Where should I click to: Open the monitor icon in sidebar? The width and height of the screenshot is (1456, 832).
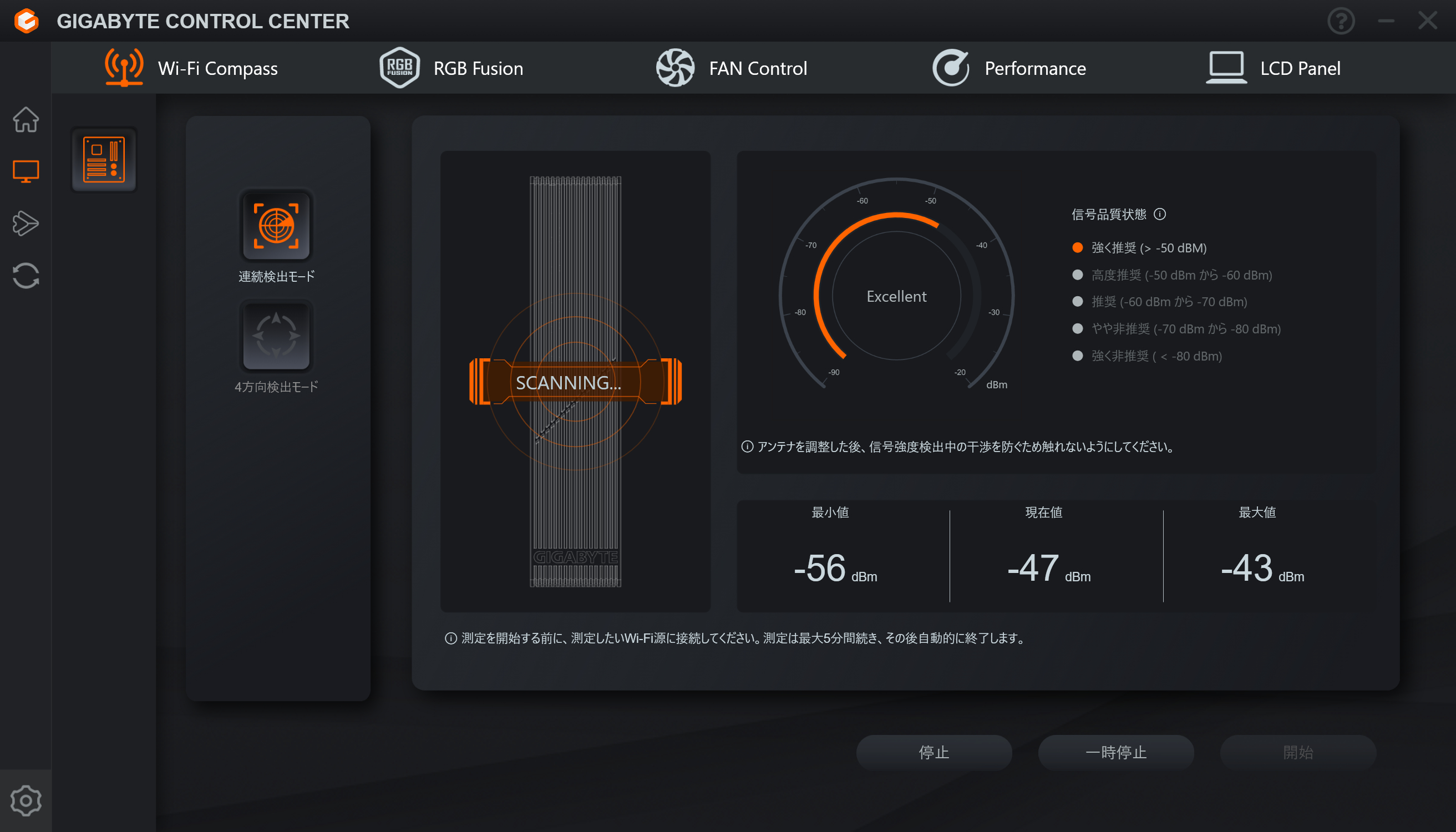click(x=26, y=171)
